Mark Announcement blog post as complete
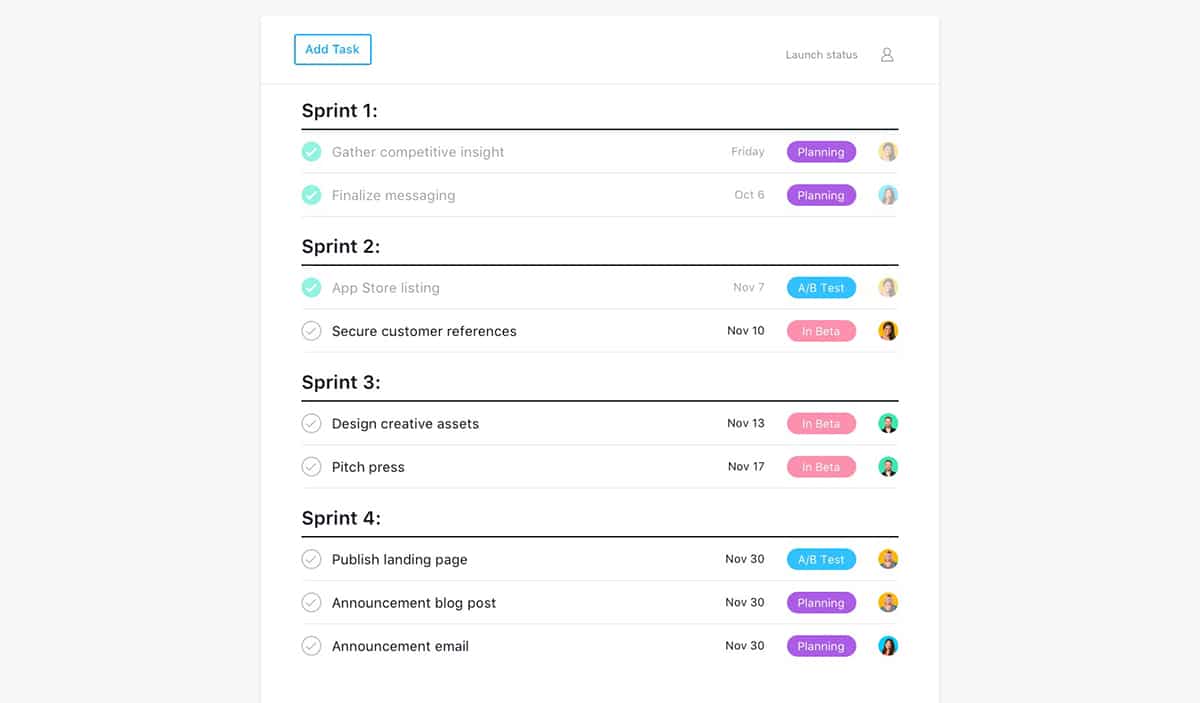This screenshot has height=703, width=1200. coord(311,603)
